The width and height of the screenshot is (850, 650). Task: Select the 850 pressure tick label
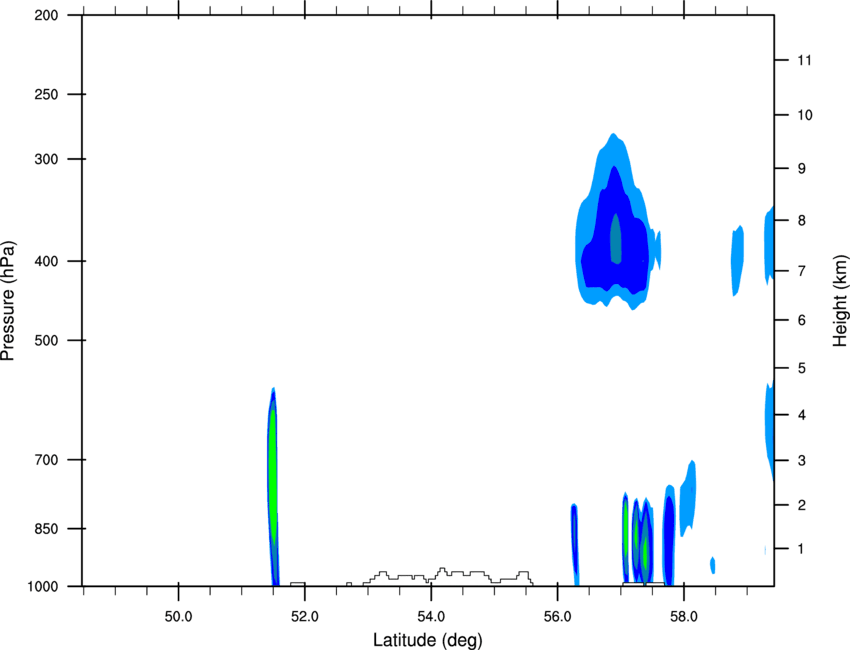point(46,529)
